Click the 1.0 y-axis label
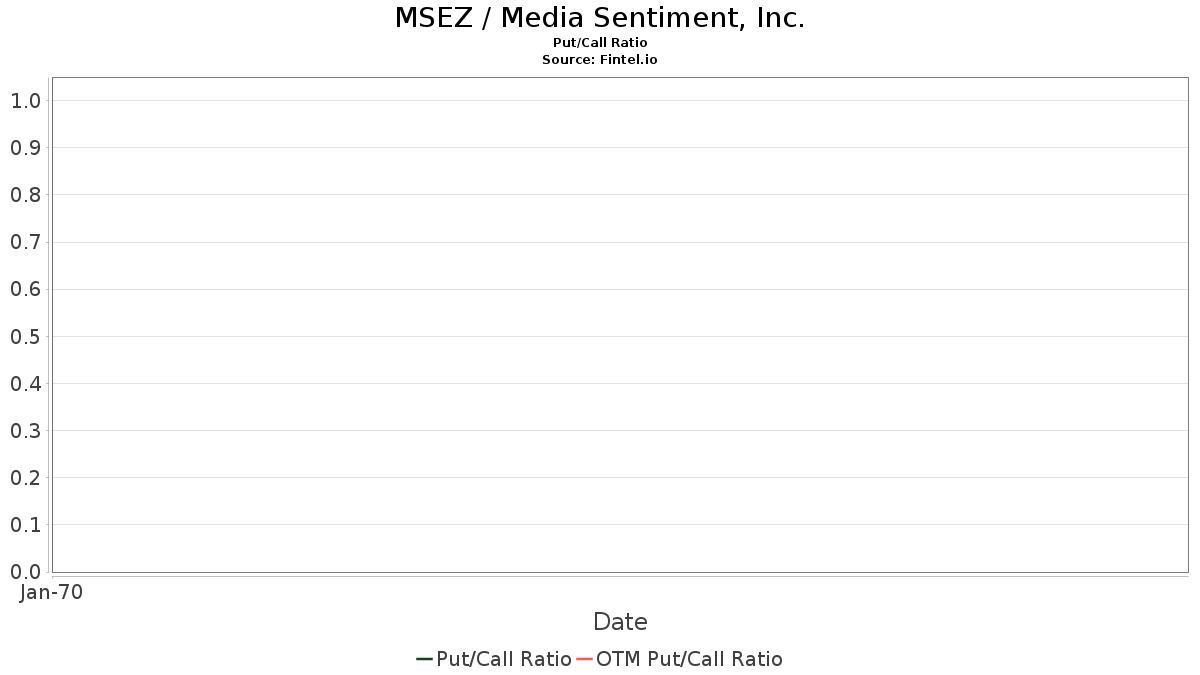The width and height of the screenshot is (1200, 675). [x=25, y=100]
